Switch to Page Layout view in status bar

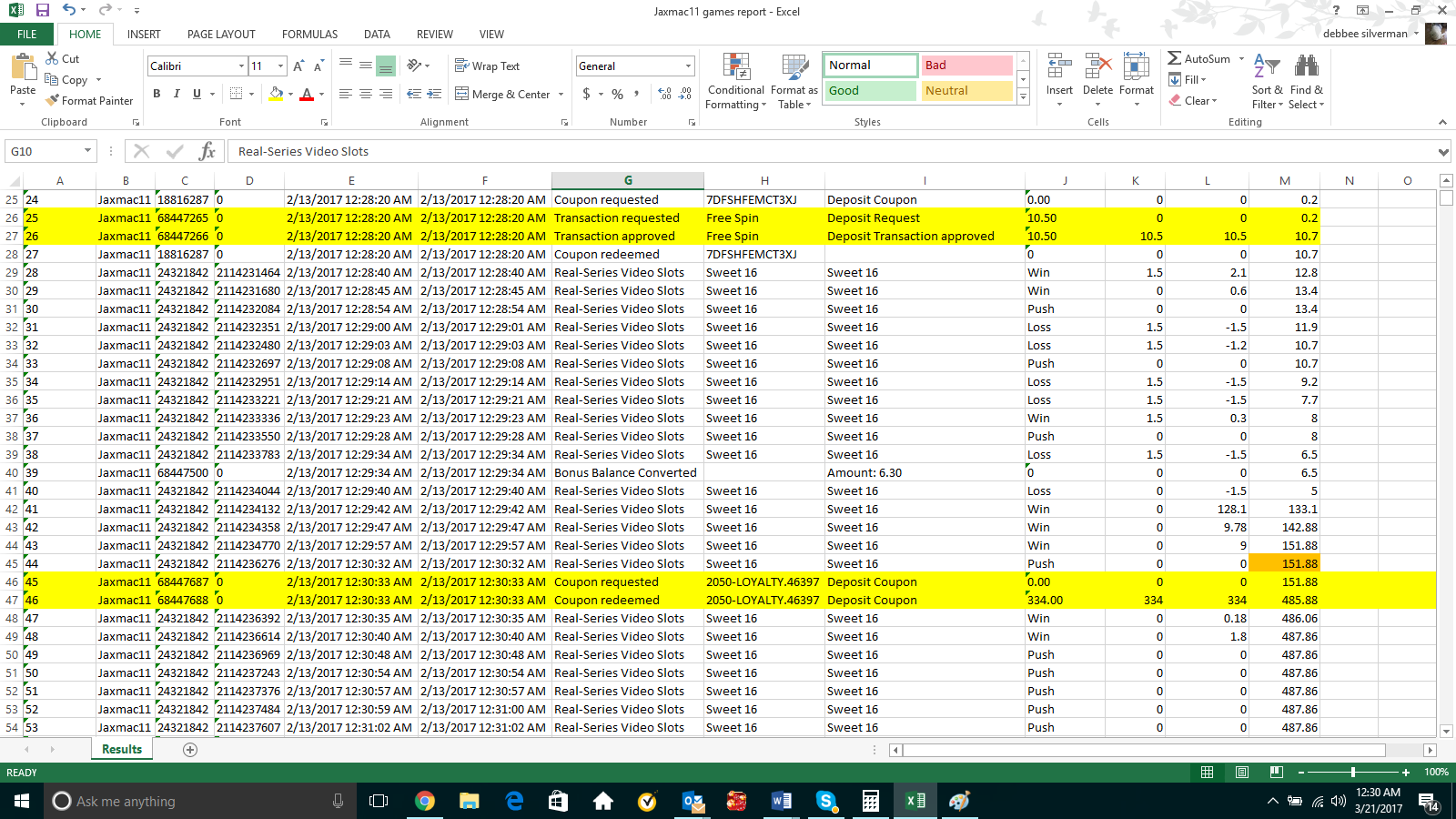click(x=1242, y=772)
